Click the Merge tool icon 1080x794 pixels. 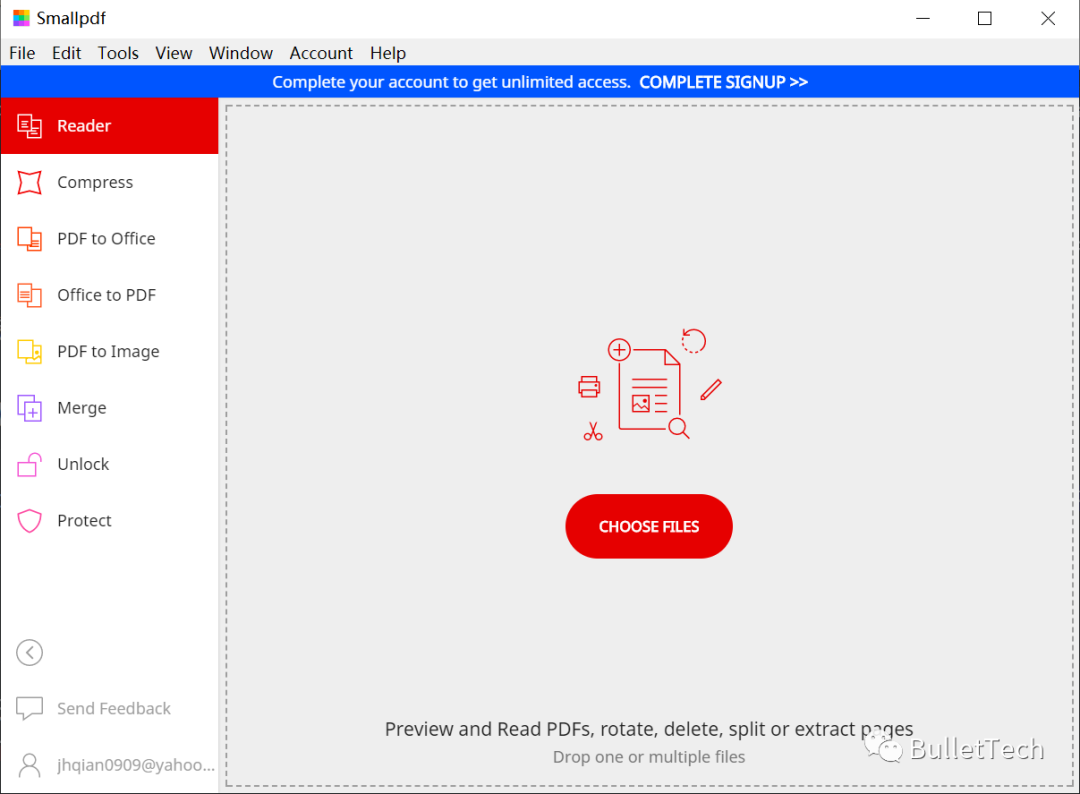pyautogui.click(x=29, y=408)
